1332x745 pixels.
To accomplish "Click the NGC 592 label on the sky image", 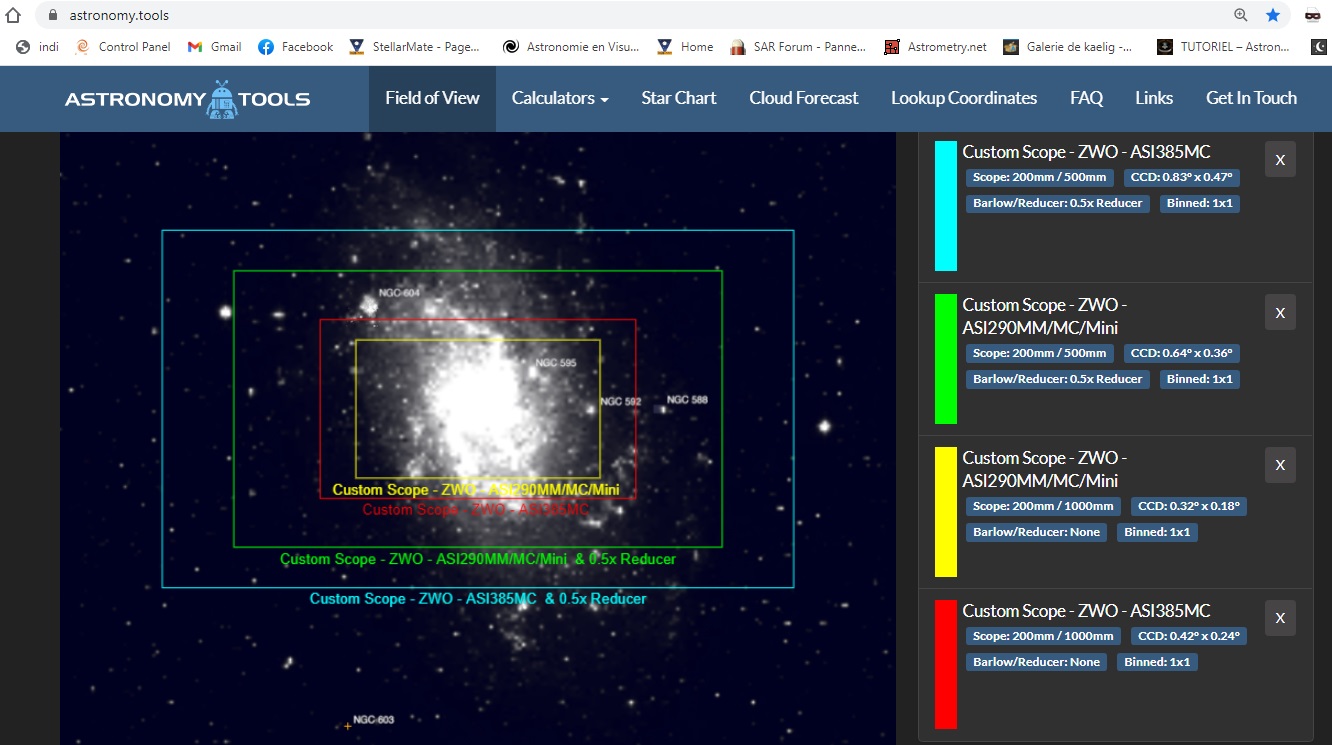I will point(620,402).
